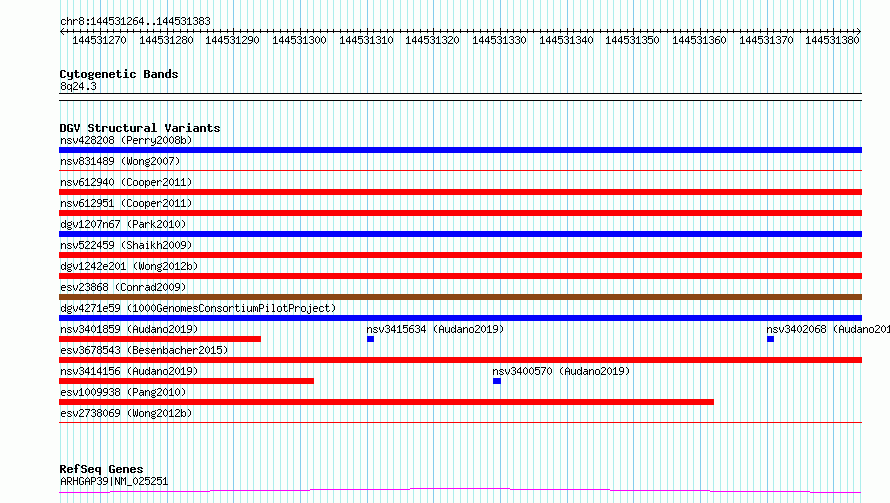This screenshot has width=890, height=503.
Task: Select the red esv1009938 variant bar
Action: pyautogui.click(x=387, y=402)
